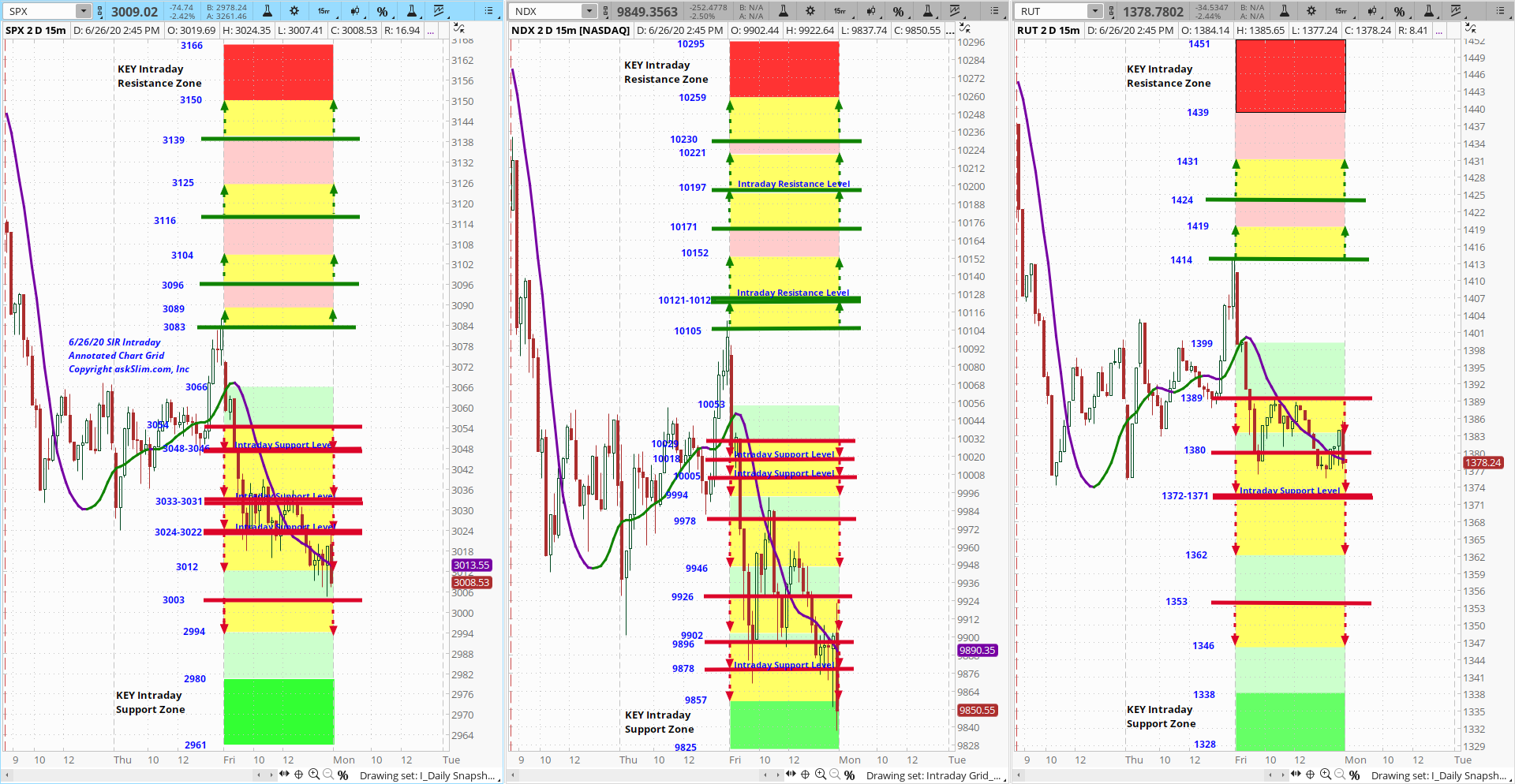This screenshot has width=1515, height=784.
Task: Click the linked chart toggle beside the SPX symbol box
Action: (x=99, y=11)
